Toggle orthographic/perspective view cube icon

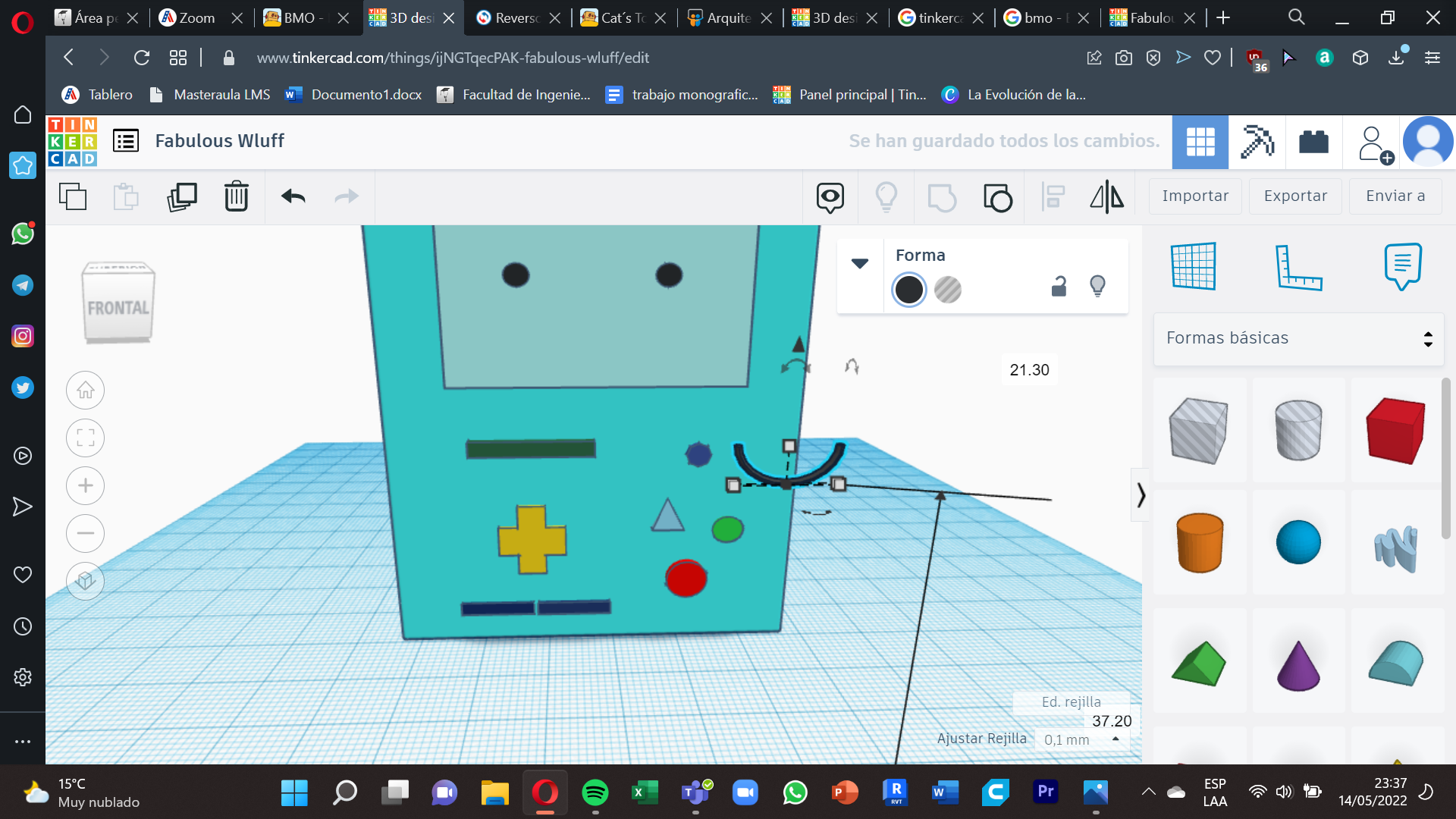click(85, 581)
